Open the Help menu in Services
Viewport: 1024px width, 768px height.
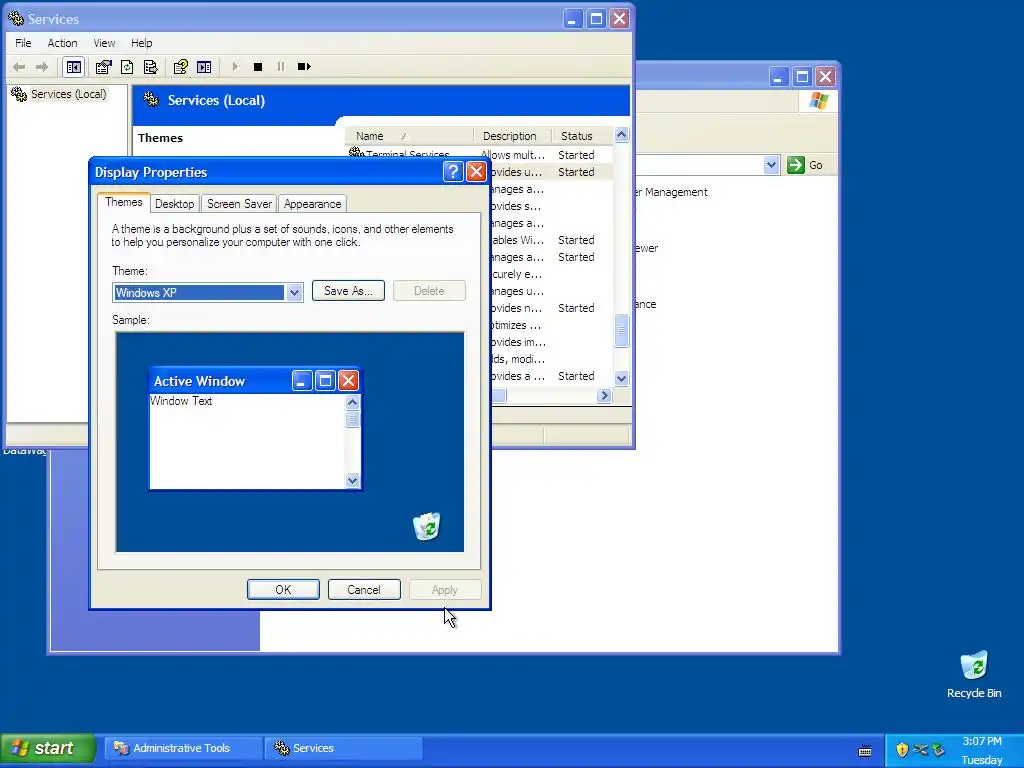point(142,43)
